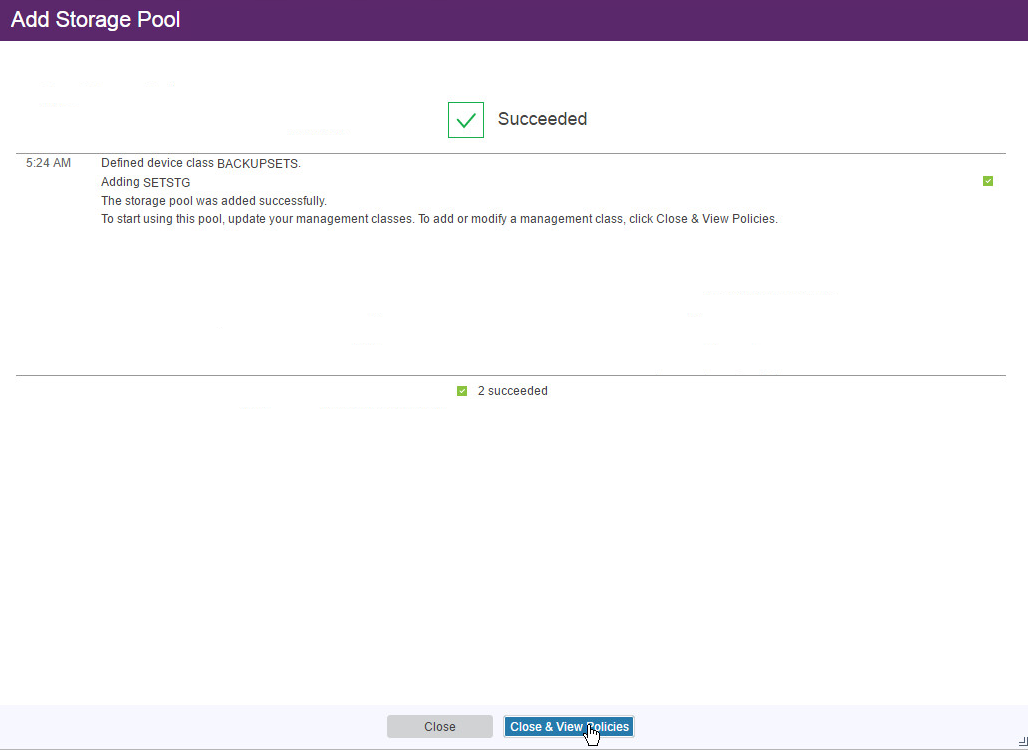The height and width of the screenshot is (750, 1028).
Task: Click 'The storage pool was added successfully' message
Action: click(x=214, y=200)
